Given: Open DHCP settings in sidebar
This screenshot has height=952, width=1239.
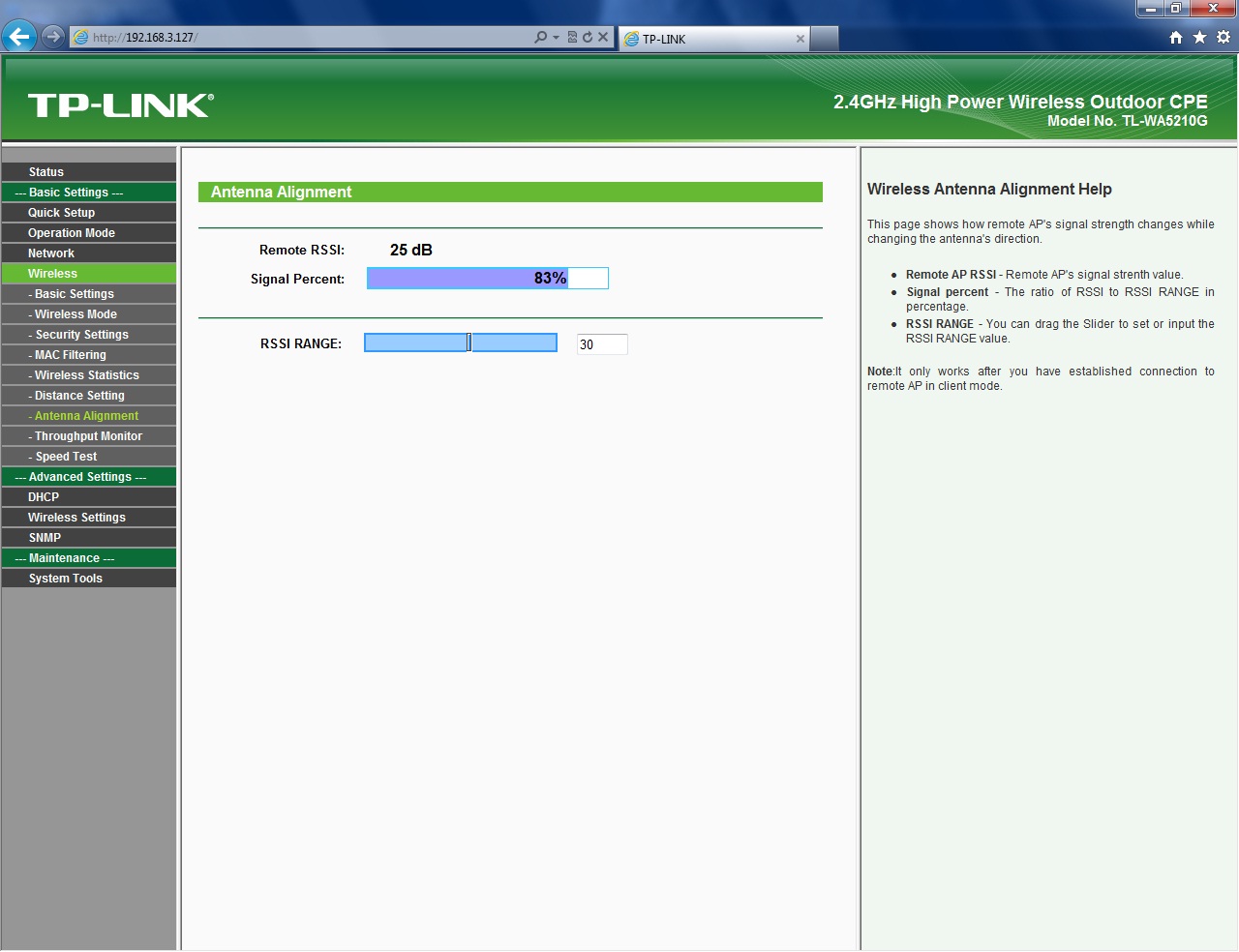Looking at the screenshot, I should pos(89,497).
